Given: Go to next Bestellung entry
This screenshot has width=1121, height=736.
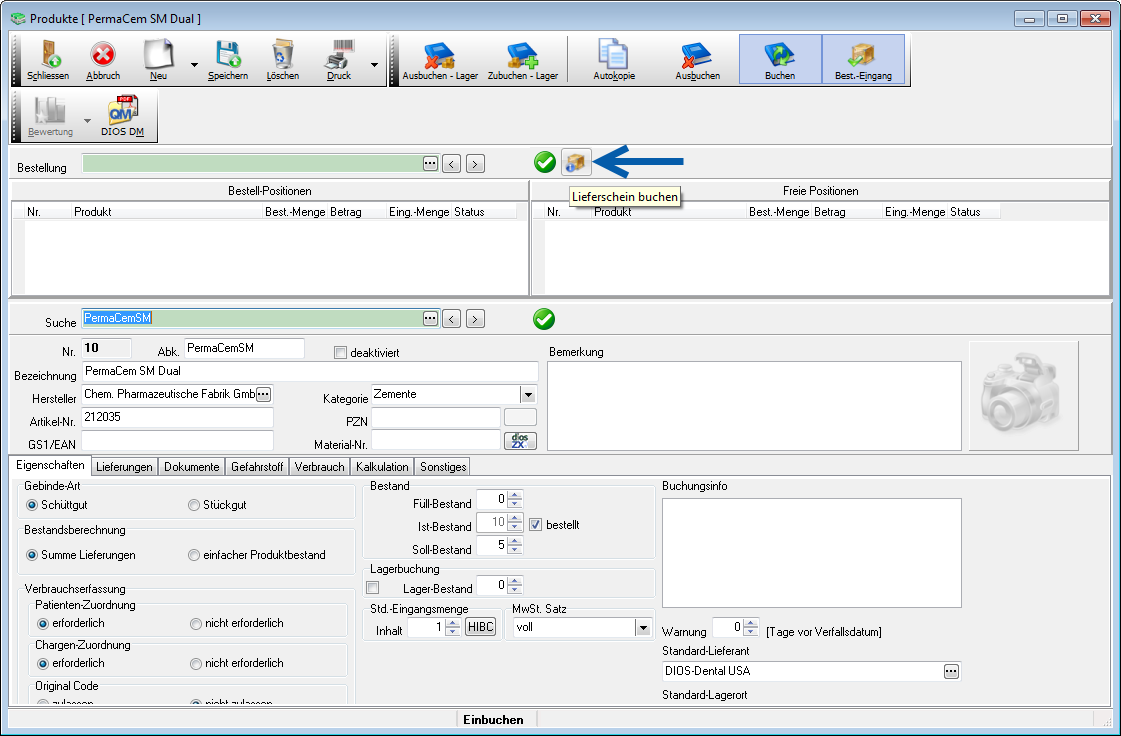Looking at the screenshot, I should [475, 164].
